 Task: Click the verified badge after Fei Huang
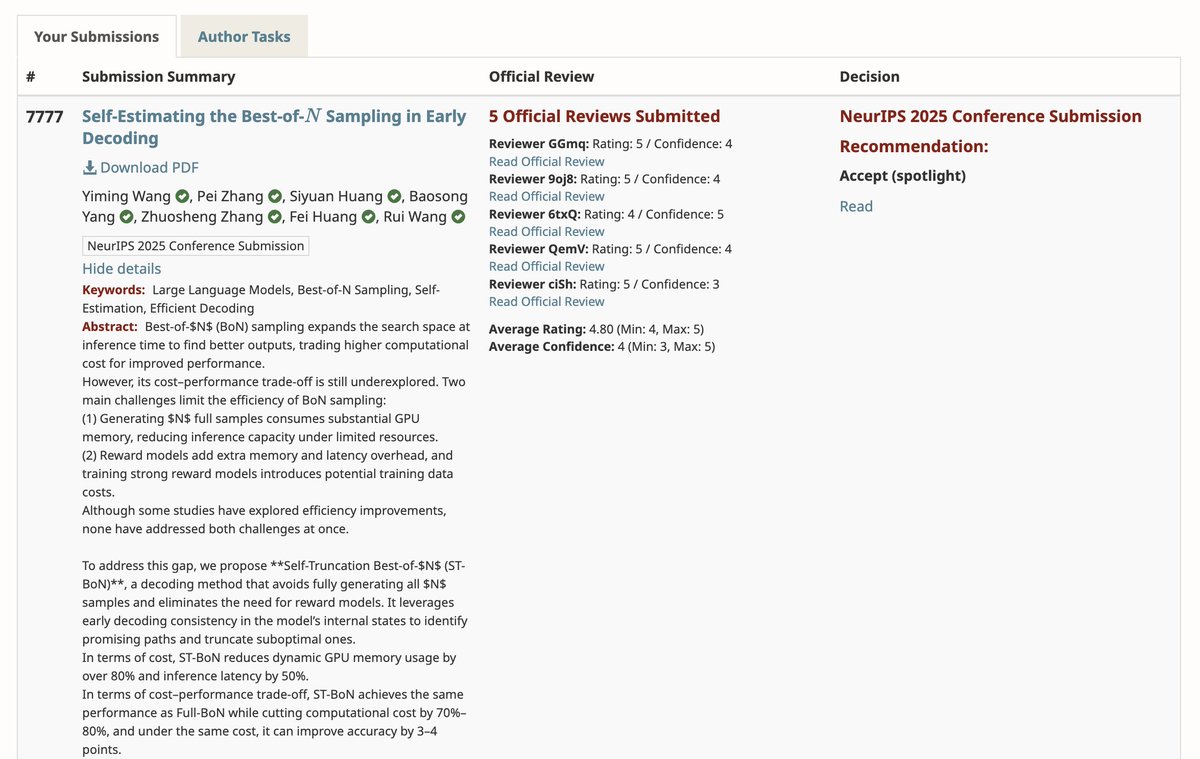coord(369,217)
